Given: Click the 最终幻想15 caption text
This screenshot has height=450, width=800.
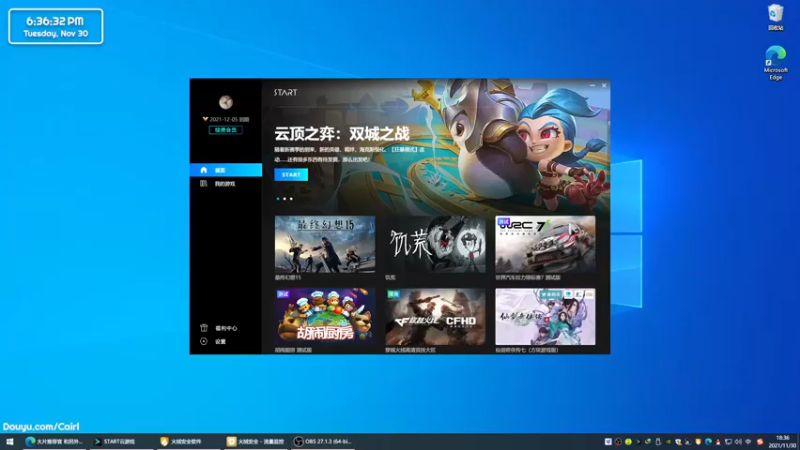Looking at the screenshot, I should [288, 278].
